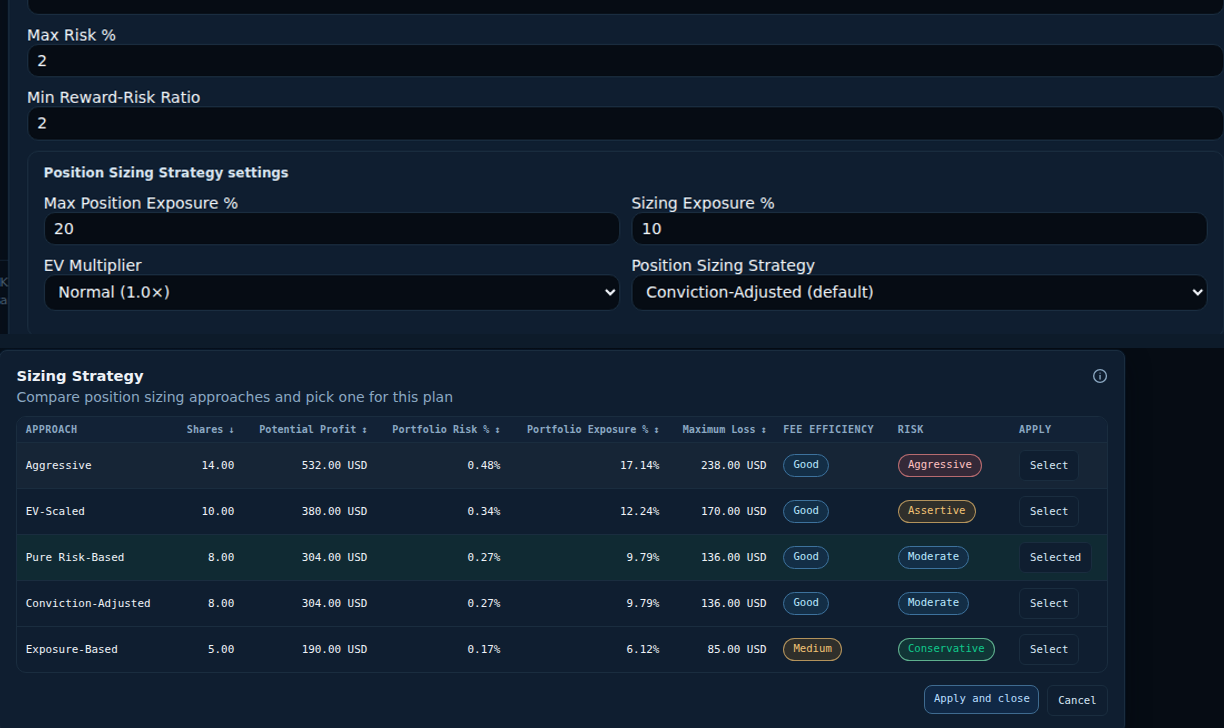
Task: Click the 170.00 USD maximum loss
Action: click(x=733, y=511)
